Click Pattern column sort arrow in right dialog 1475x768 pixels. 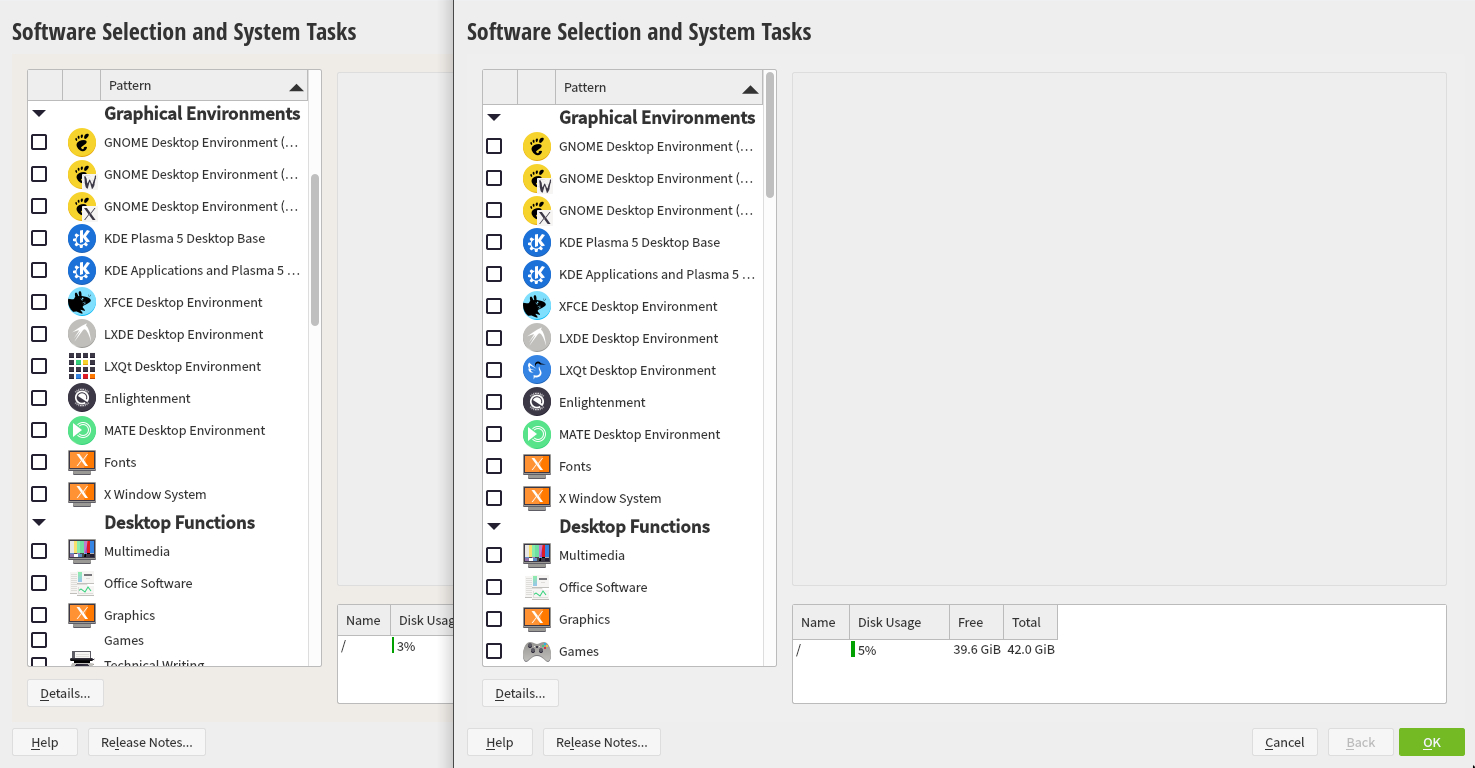click(x=750, y=88)
